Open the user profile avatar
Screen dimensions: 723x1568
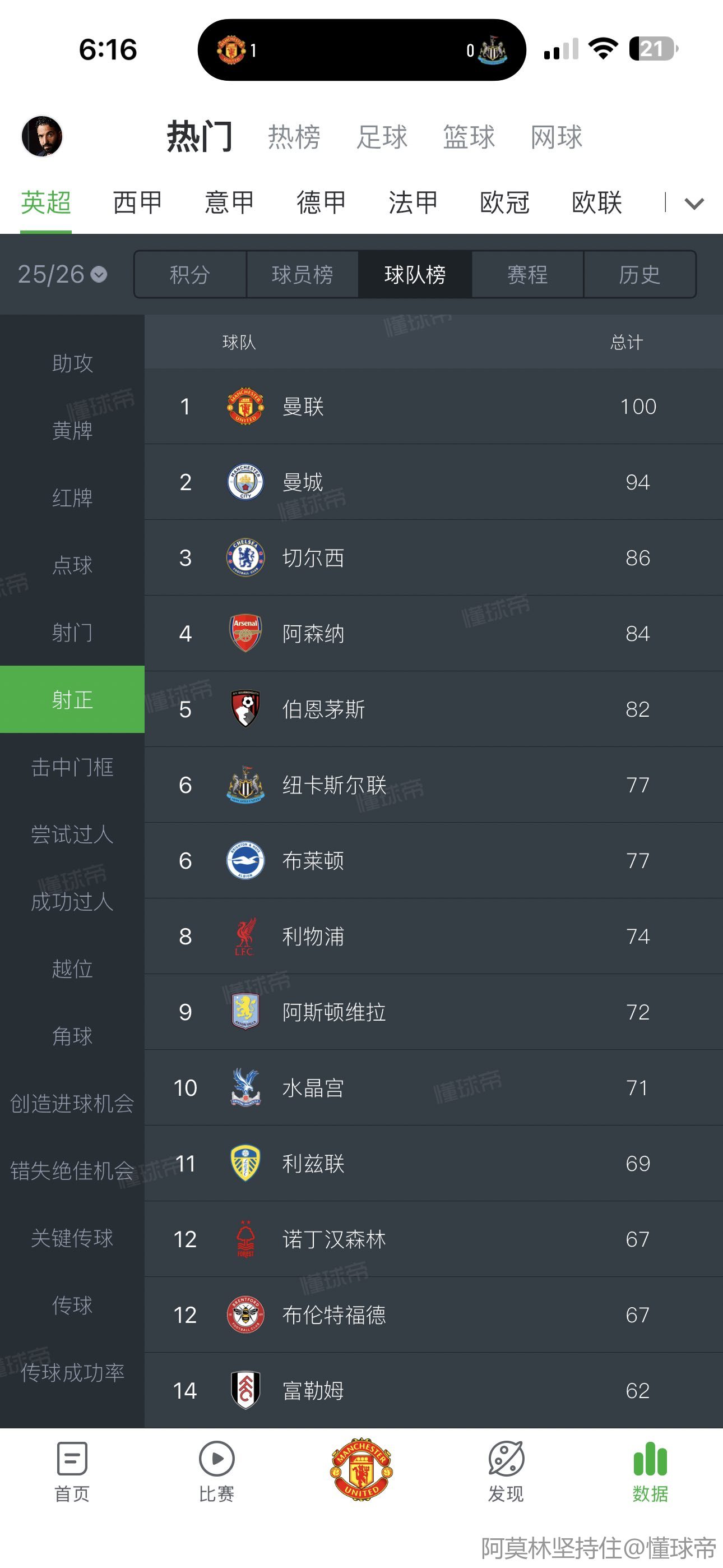click(x=42, y=136)
